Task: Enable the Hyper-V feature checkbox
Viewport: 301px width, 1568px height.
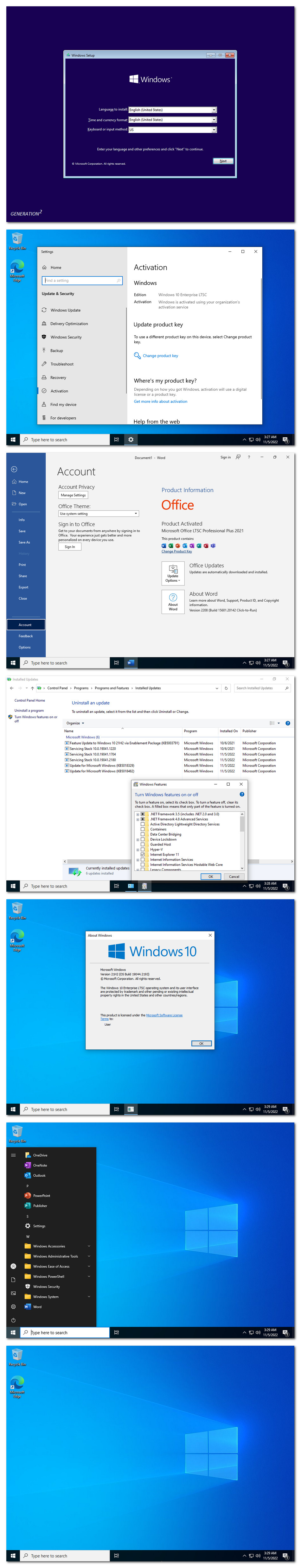Action: click(x=143, y=850)
